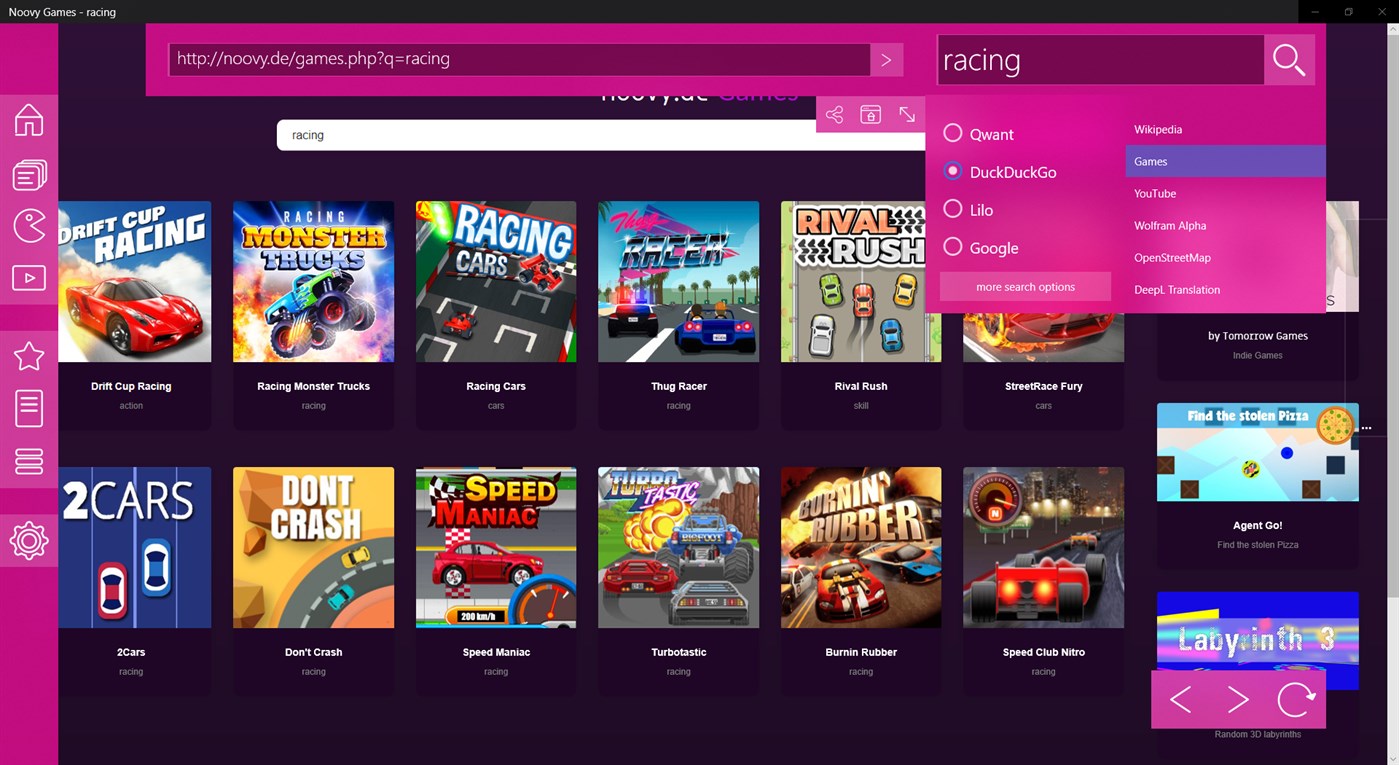
Task: Open browser settings with the gear icon
Action: (30, 540)
